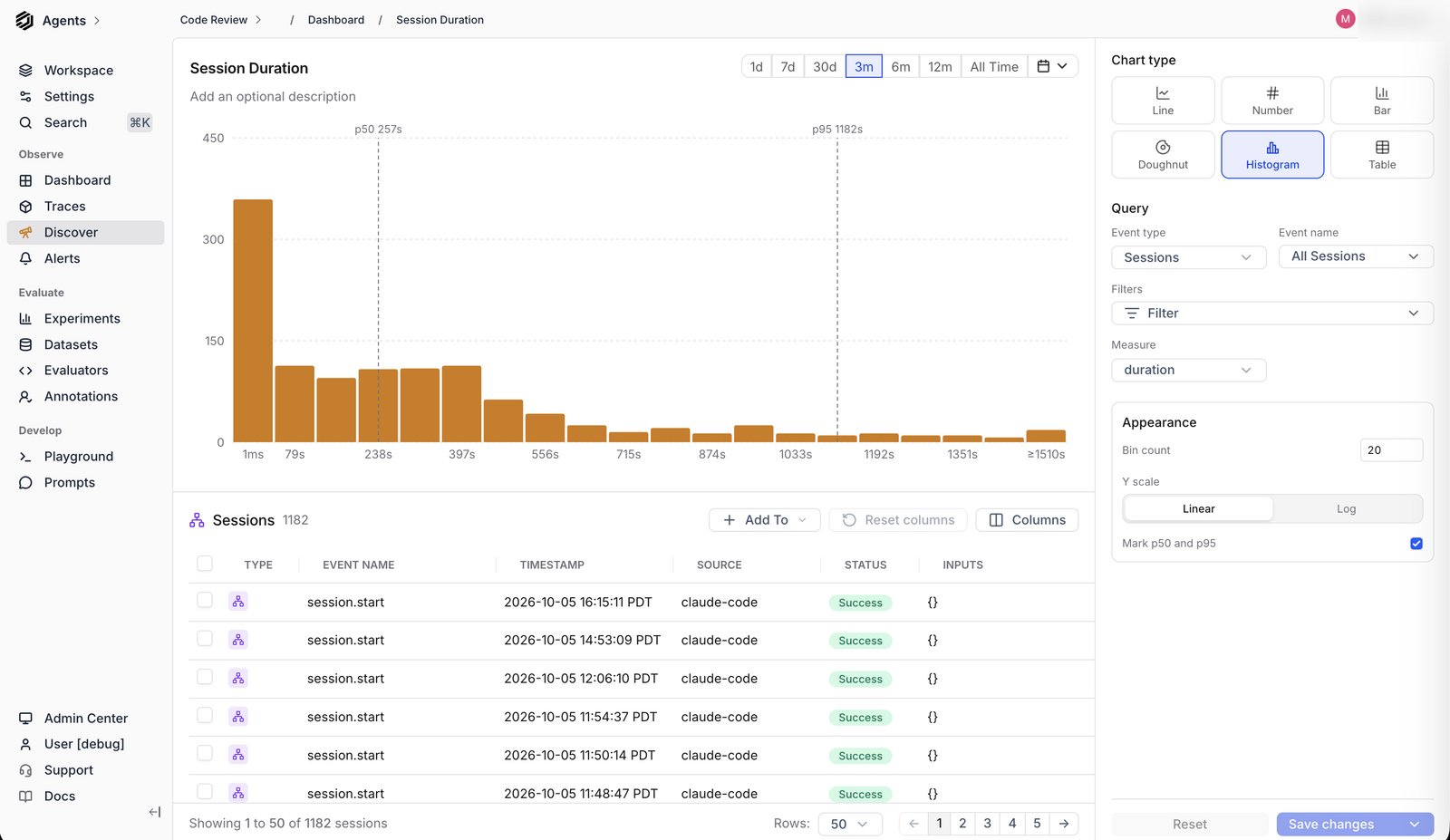
Task: Open the user avatar M menu
Action: point(1345,19)
